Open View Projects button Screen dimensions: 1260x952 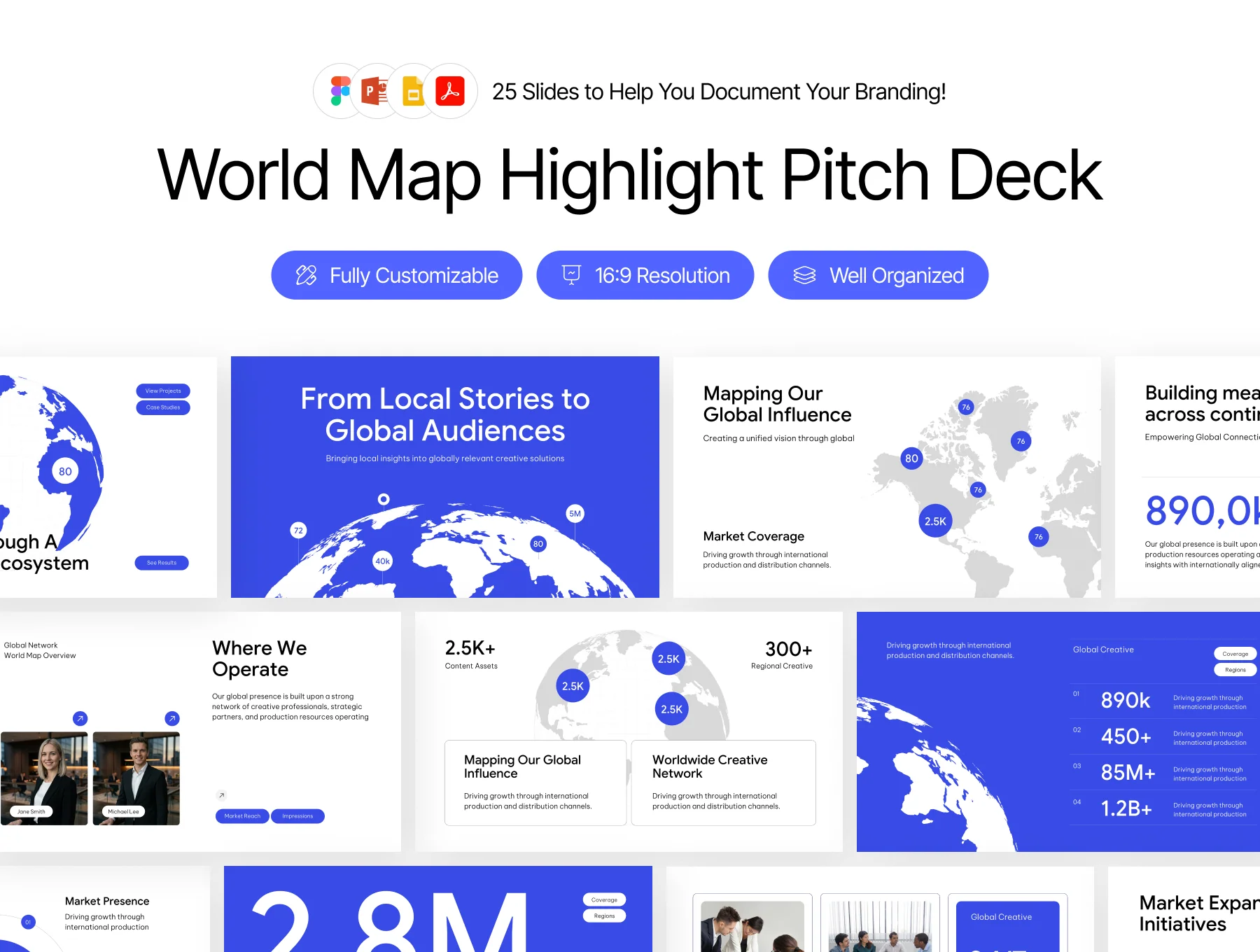tap(163, 391)
